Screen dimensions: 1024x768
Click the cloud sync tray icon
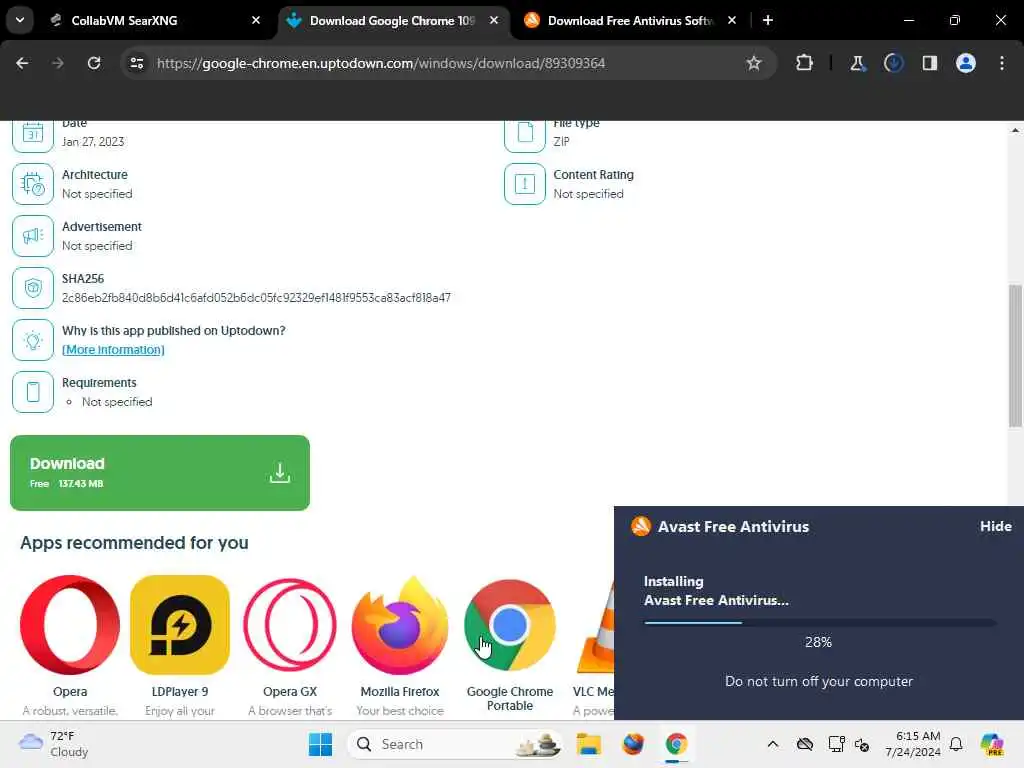pyautogui.click(x=805, y=744)
